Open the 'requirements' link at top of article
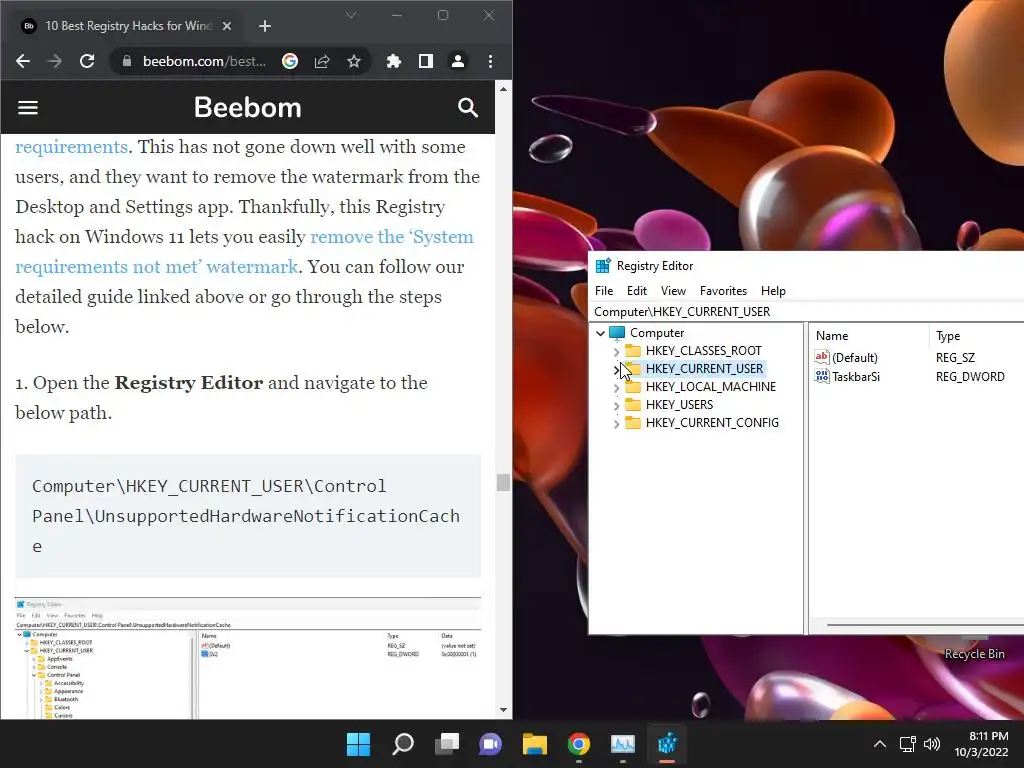The image size is (1024, 768). coord(71,147)
